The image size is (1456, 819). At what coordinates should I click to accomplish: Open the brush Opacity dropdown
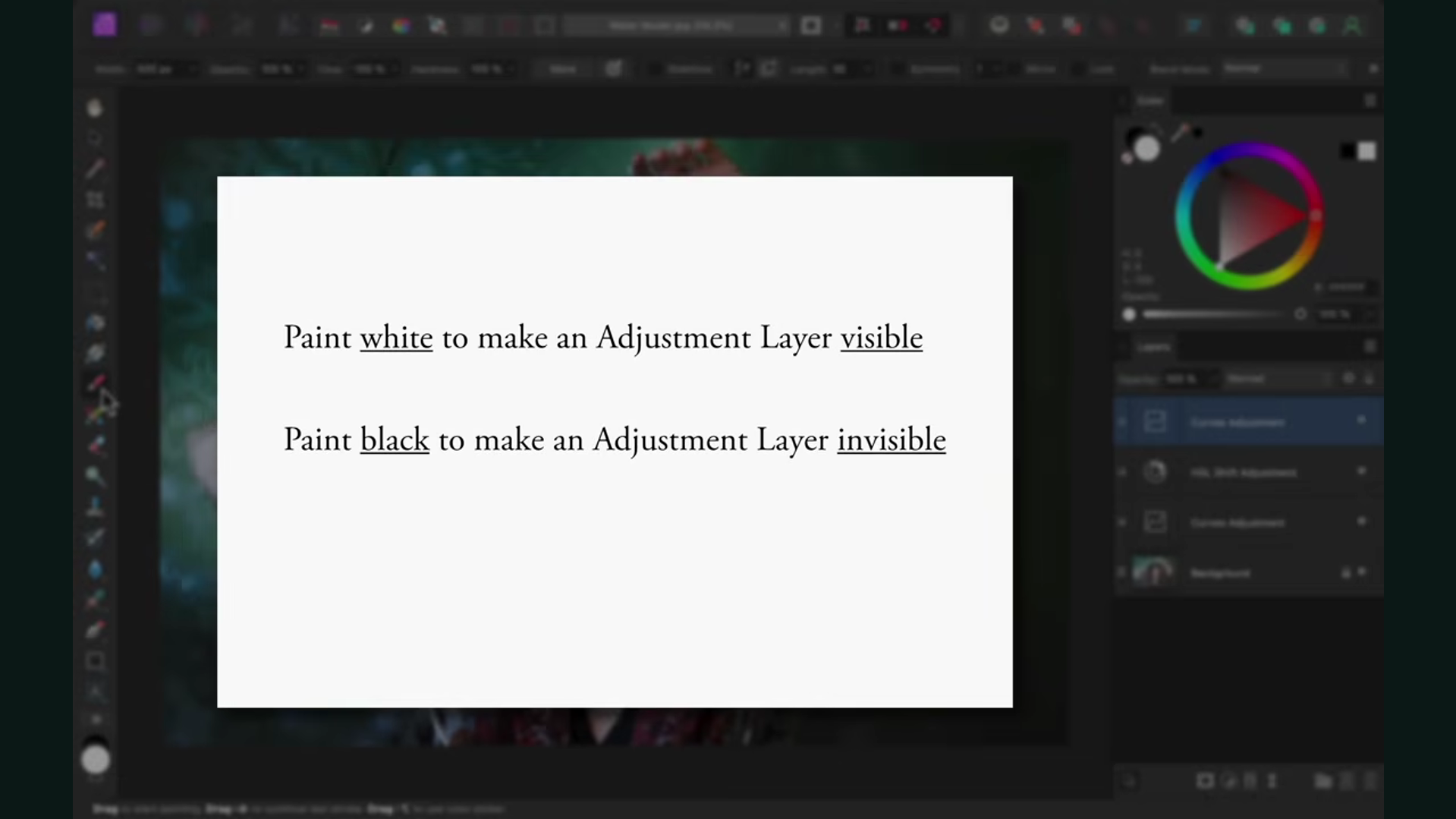300,69
